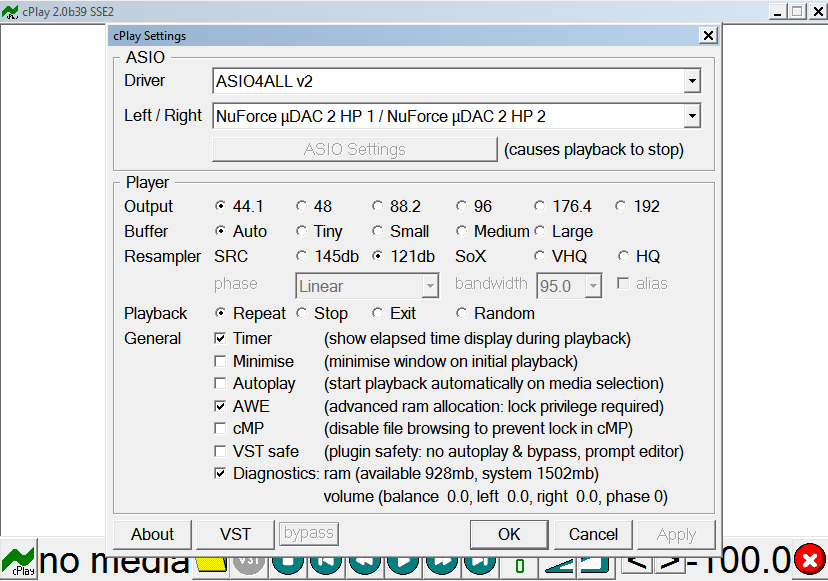The height and width of the screenshot is (581, 828).
Task: Open the ASIO Driver dropdown
Action: 692,81
